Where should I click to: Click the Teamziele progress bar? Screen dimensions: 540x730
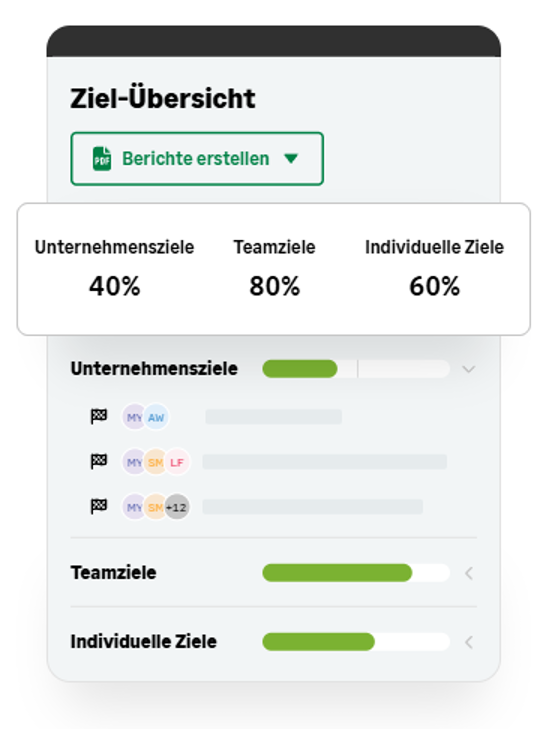356,573
